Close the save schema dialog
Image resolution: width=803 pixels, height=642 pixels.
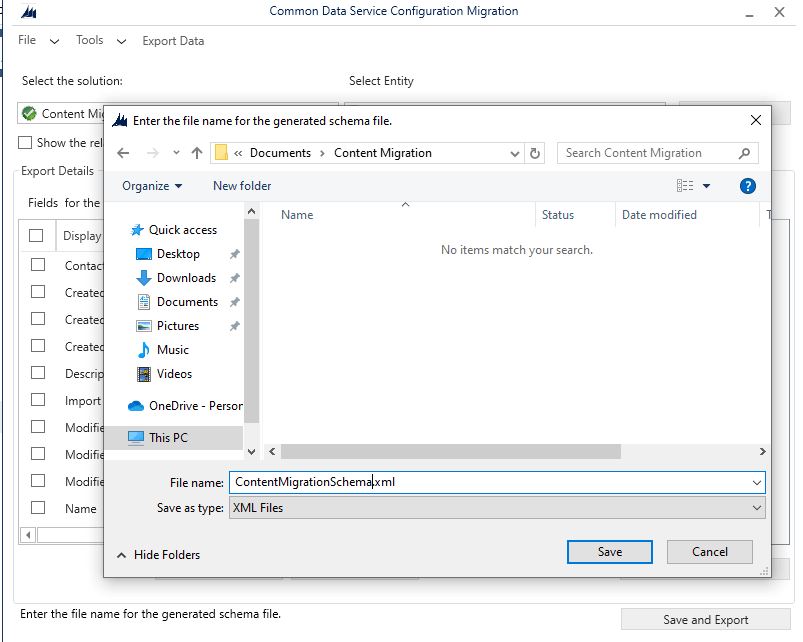tap(755, 120)
